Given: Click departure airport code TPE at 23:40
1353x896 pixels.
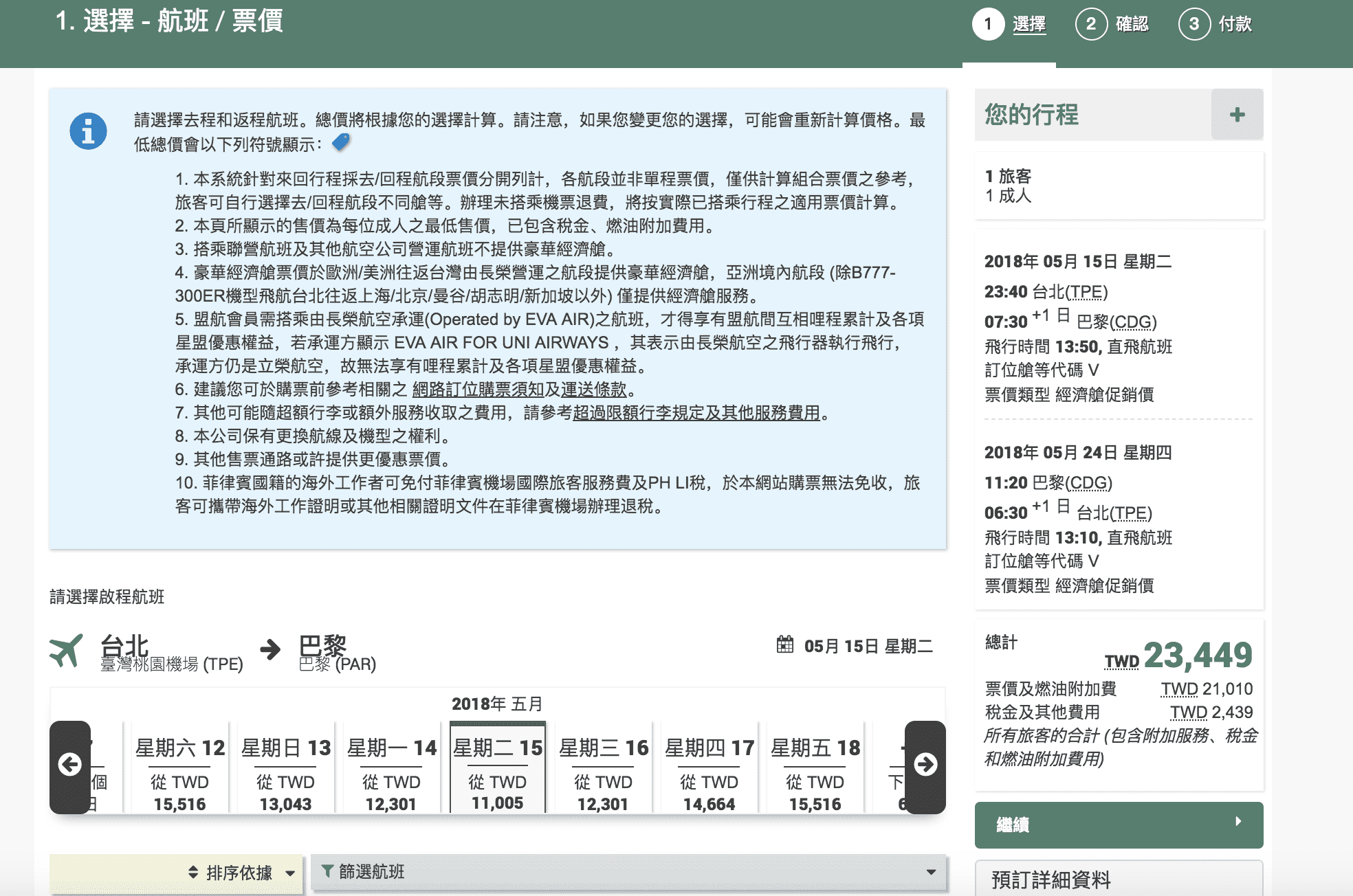Looking at the screenshot, I should point(1085,292).
